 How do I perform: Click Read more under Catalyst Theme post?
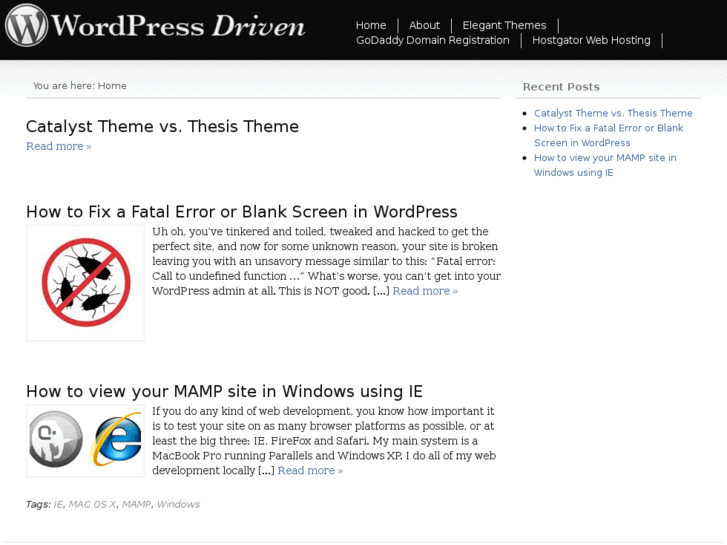58,146
